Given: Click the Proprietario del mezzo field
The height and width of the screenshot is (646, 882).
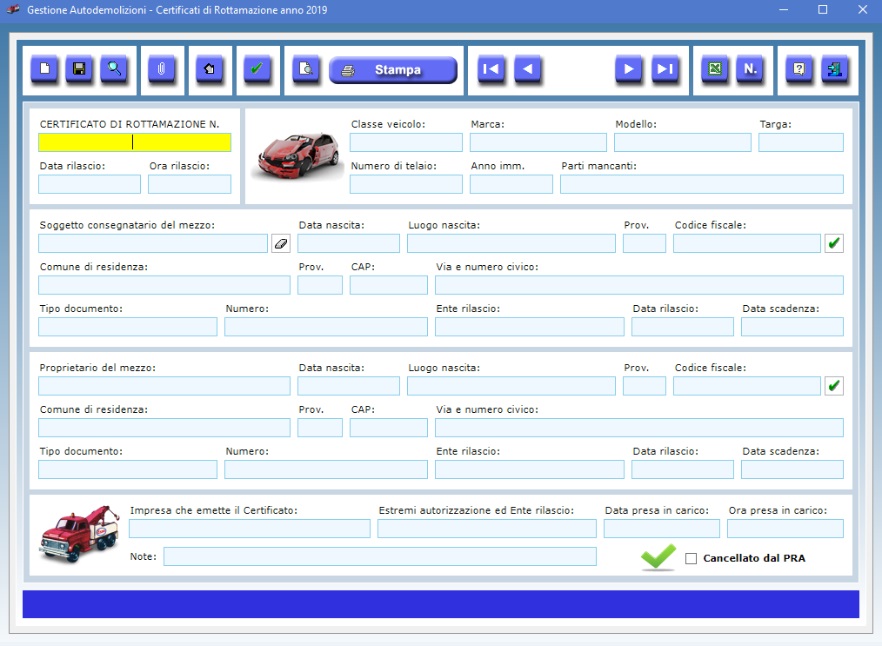Looking at the screenshot, I should tap(164, 385).
